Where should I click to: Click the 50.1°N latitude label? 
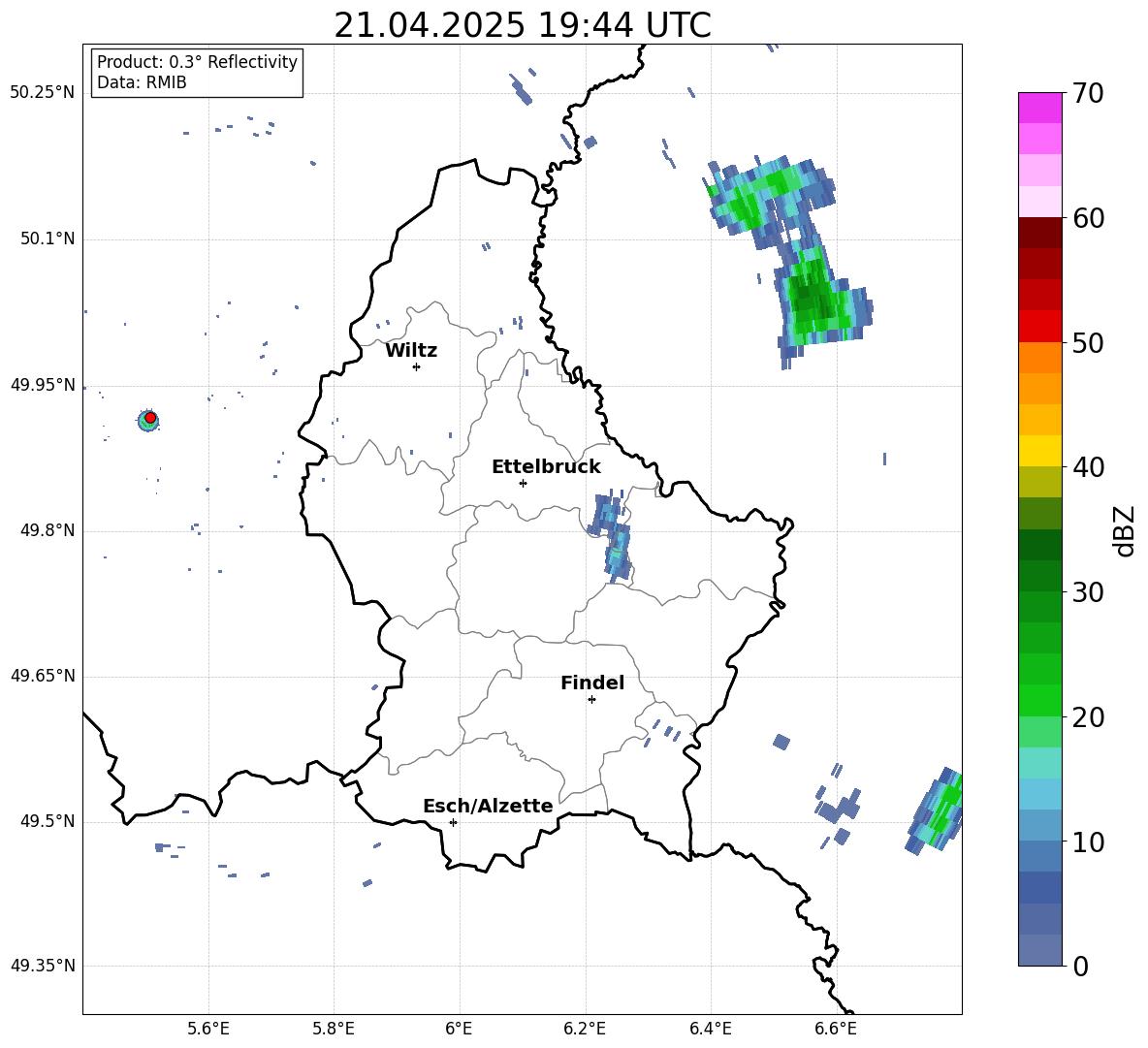coord(47,238)
